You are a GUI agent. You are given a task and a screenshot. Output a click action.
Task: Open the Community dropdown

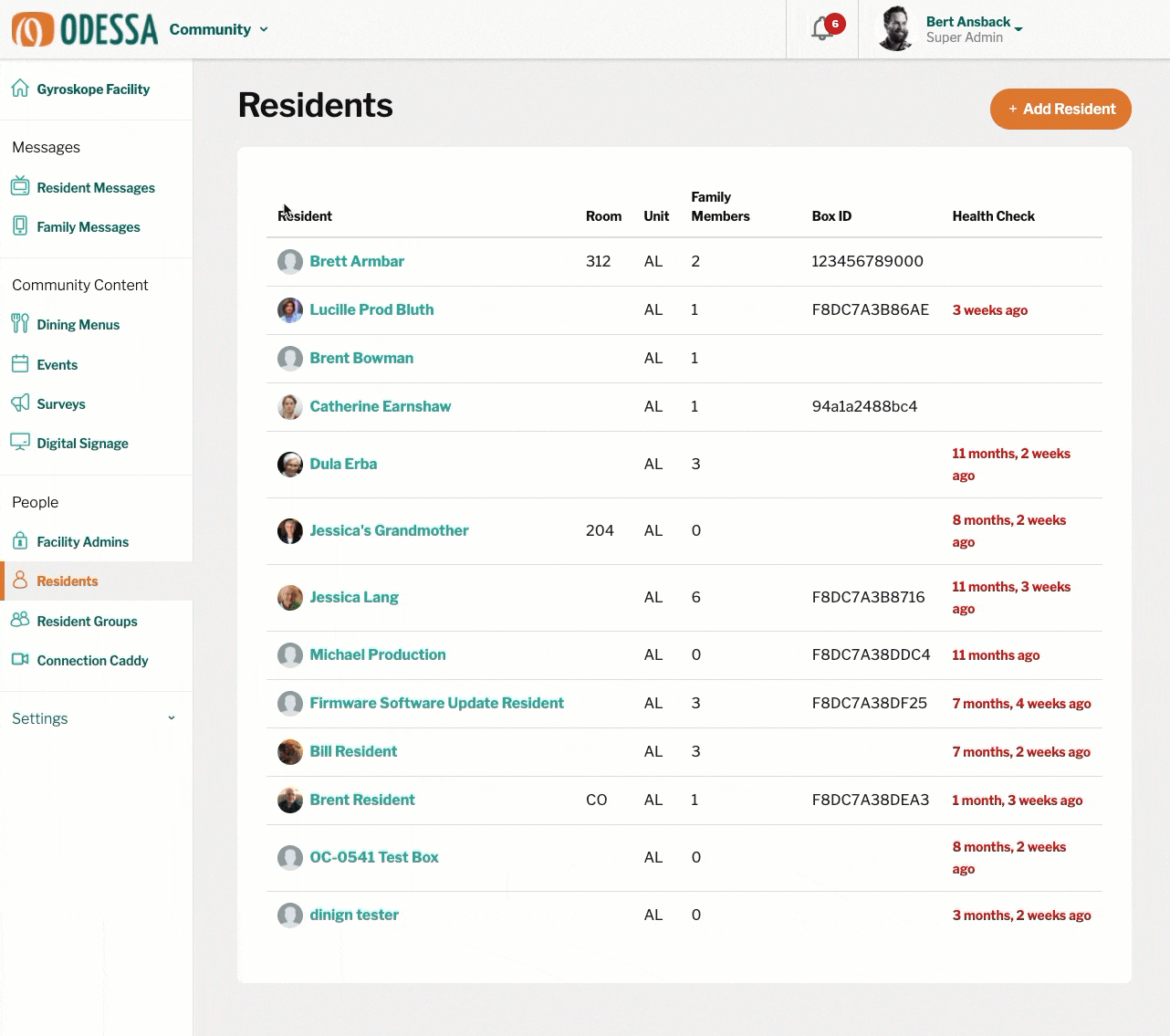click(219, 29)
